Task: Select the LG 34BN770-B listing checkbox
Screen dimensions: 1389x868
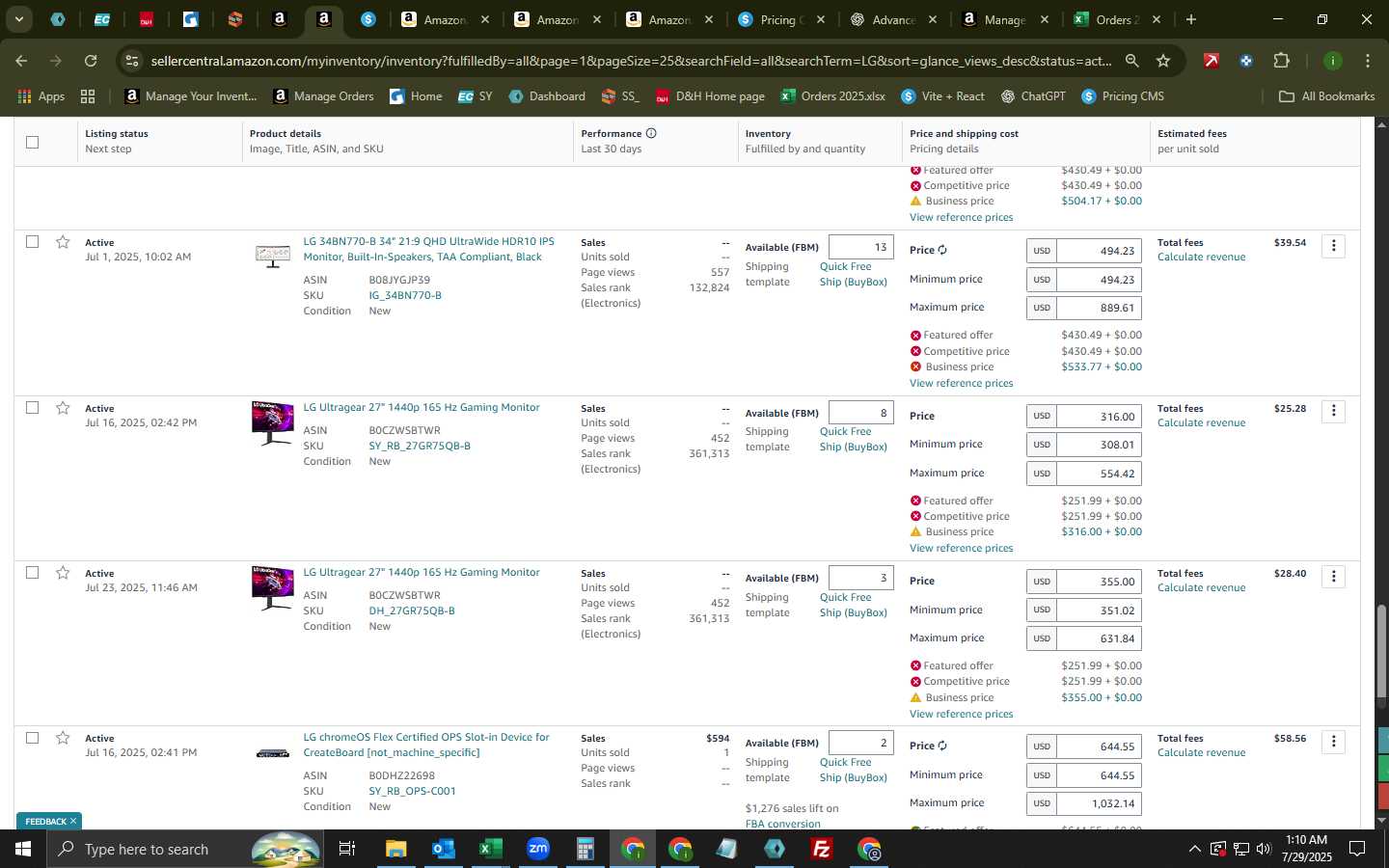Action: click(32, 241)
